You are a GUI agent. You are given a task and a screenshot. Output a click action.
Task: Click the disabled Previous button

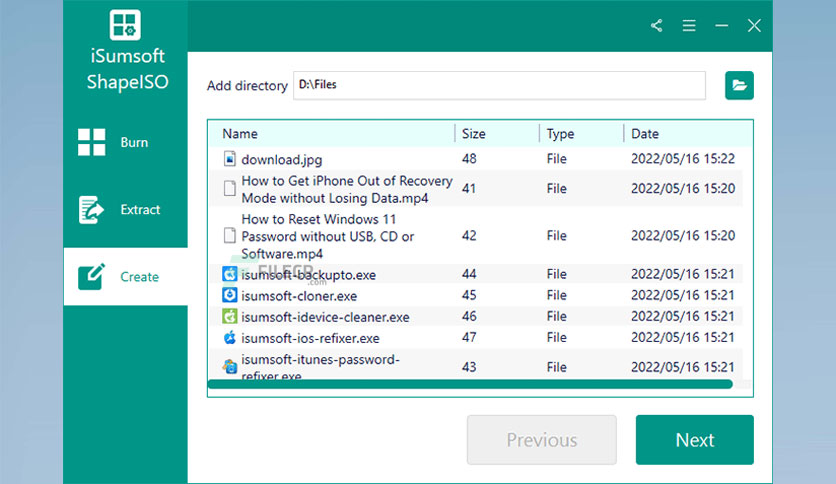tap(542, 440)
